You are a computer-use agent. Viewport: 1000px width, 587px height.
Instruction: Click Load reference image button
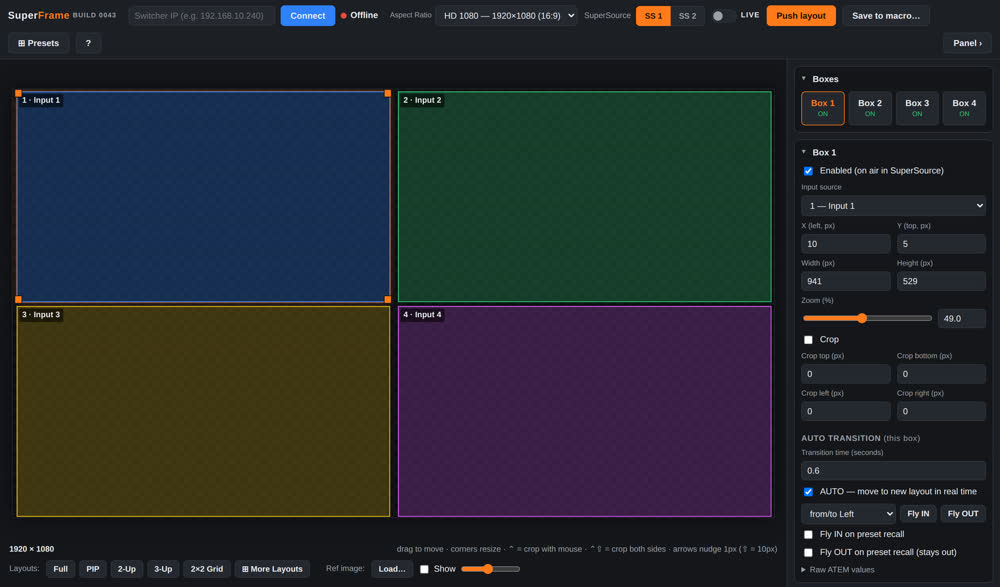tap(392, 569)
